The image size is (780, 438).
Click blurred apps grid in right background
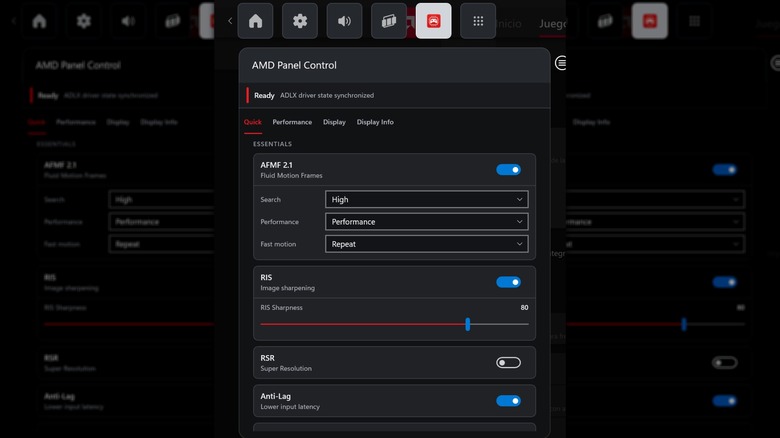pos(694,21)
